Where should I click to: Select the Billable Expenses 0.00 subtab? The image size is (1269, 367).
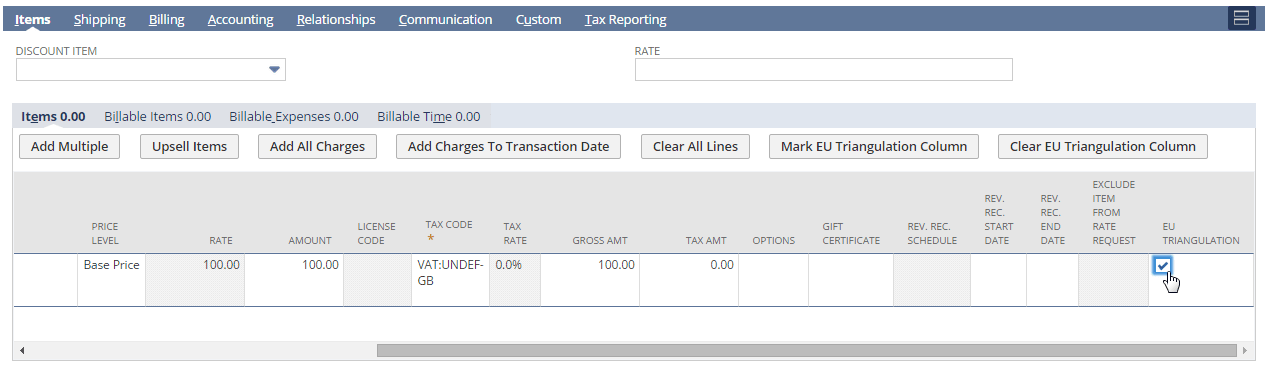(293, 116)
